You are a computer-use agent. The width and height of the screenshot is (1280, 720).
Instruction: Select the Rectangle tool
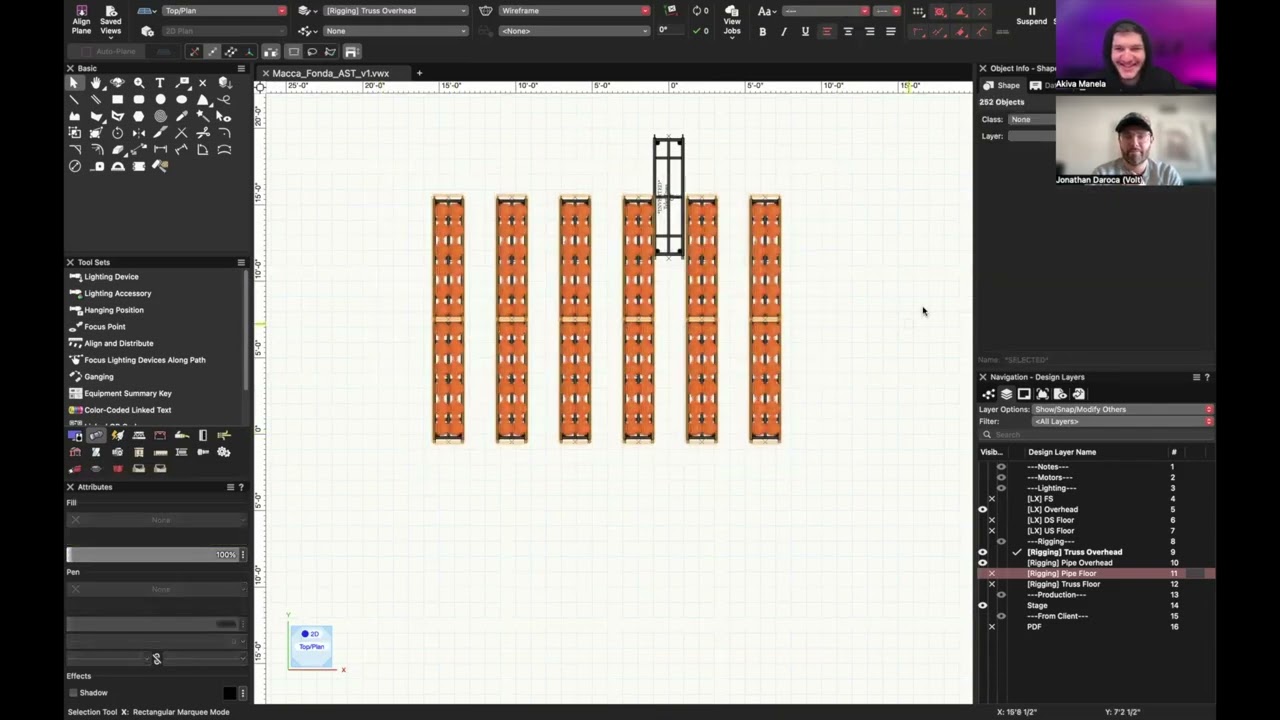pyautogui.click(x=117, y=100)
